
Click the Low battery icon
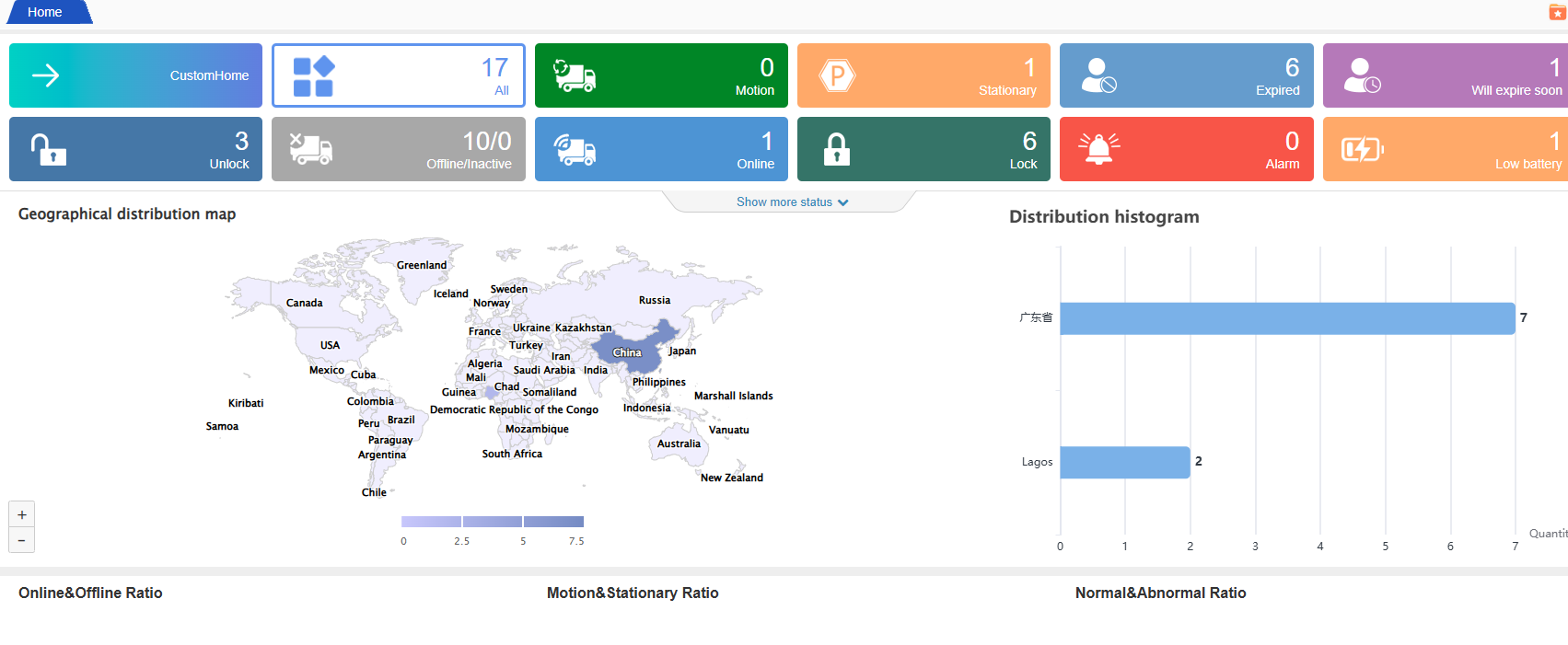point(1362,149)
